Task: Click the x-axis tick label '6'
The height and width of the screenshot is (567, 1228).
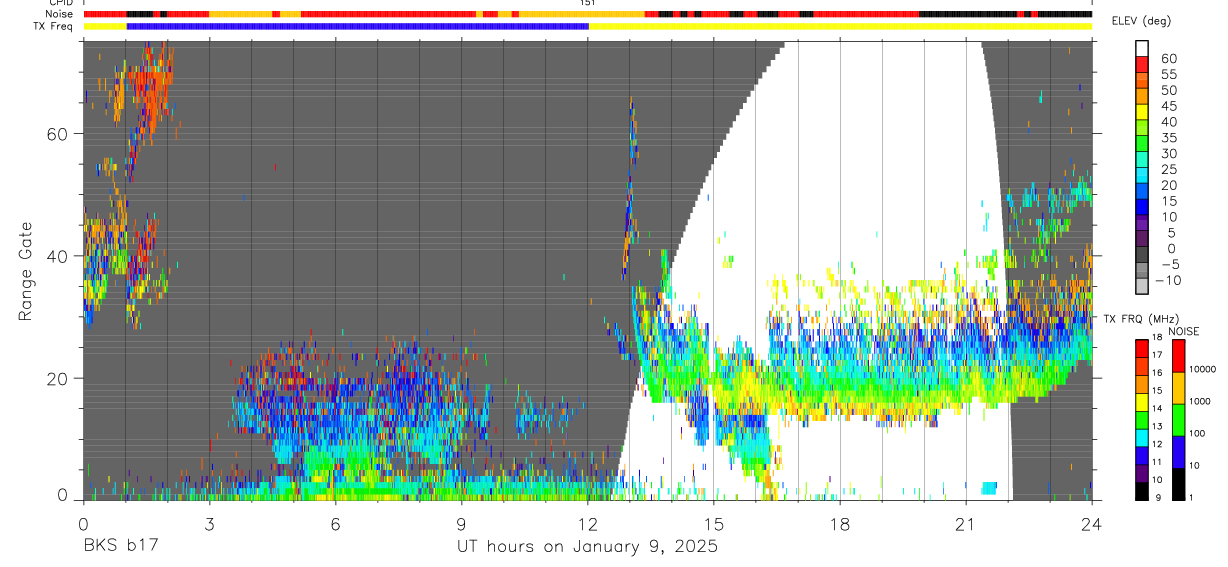Action: 335,523
